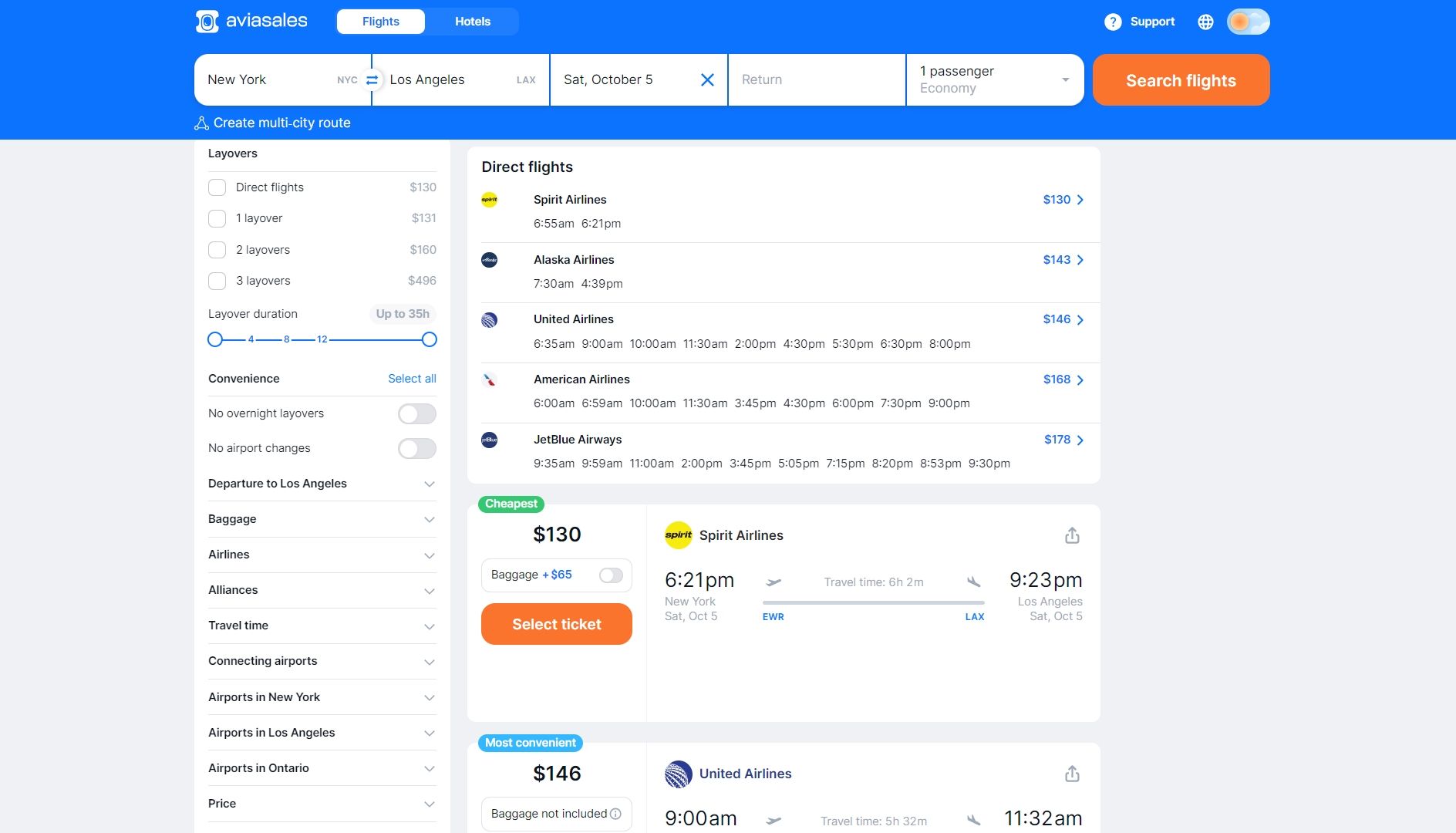The image size is (1456, 833).
Task: Open the passenger and class dropdown
Action: 995,79
